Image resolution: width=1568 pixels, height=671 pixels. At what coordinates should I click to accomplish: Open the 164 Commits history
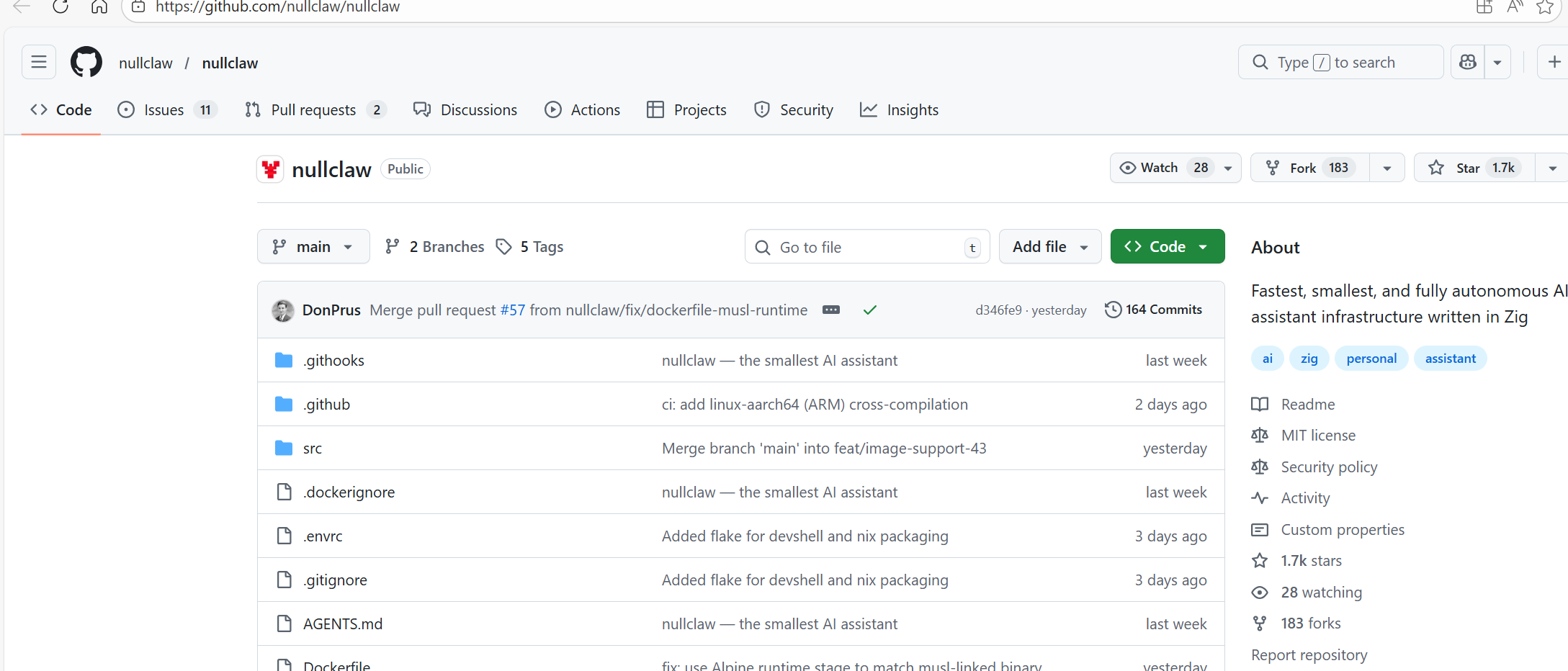click(1154, 310)
